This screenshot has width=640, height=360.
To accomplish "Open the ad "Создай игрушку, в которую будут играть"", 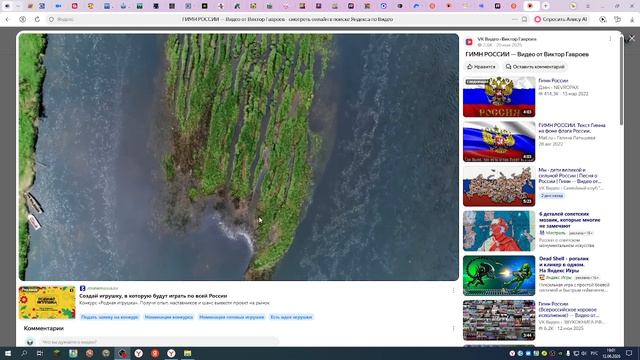I will point(153,296).
